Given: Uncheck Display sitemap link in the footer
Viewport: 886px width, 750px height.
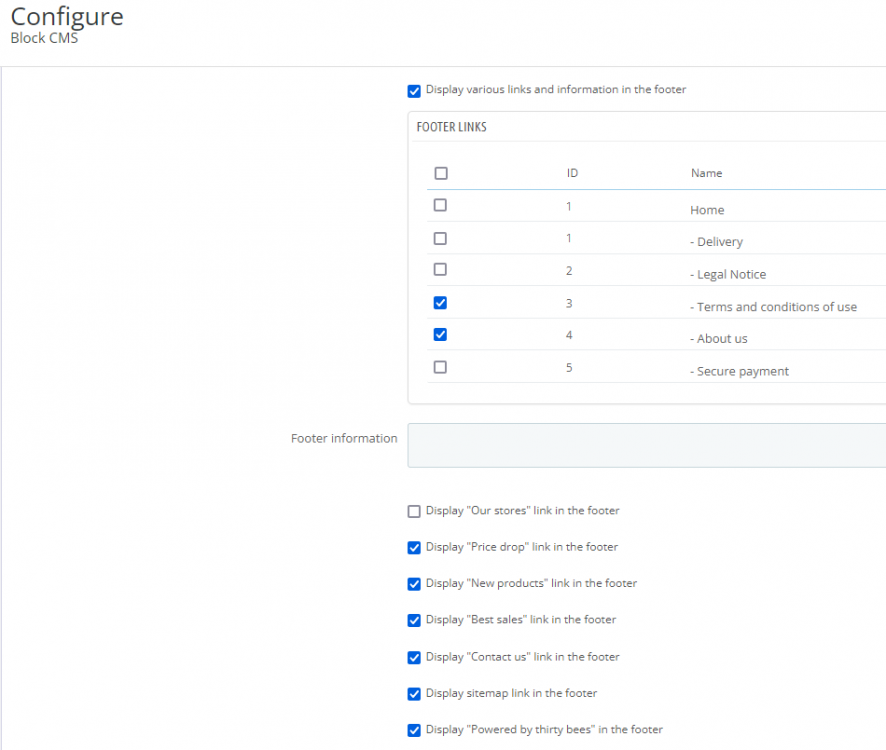Looking at the screenshot, I should click(414, 694).
